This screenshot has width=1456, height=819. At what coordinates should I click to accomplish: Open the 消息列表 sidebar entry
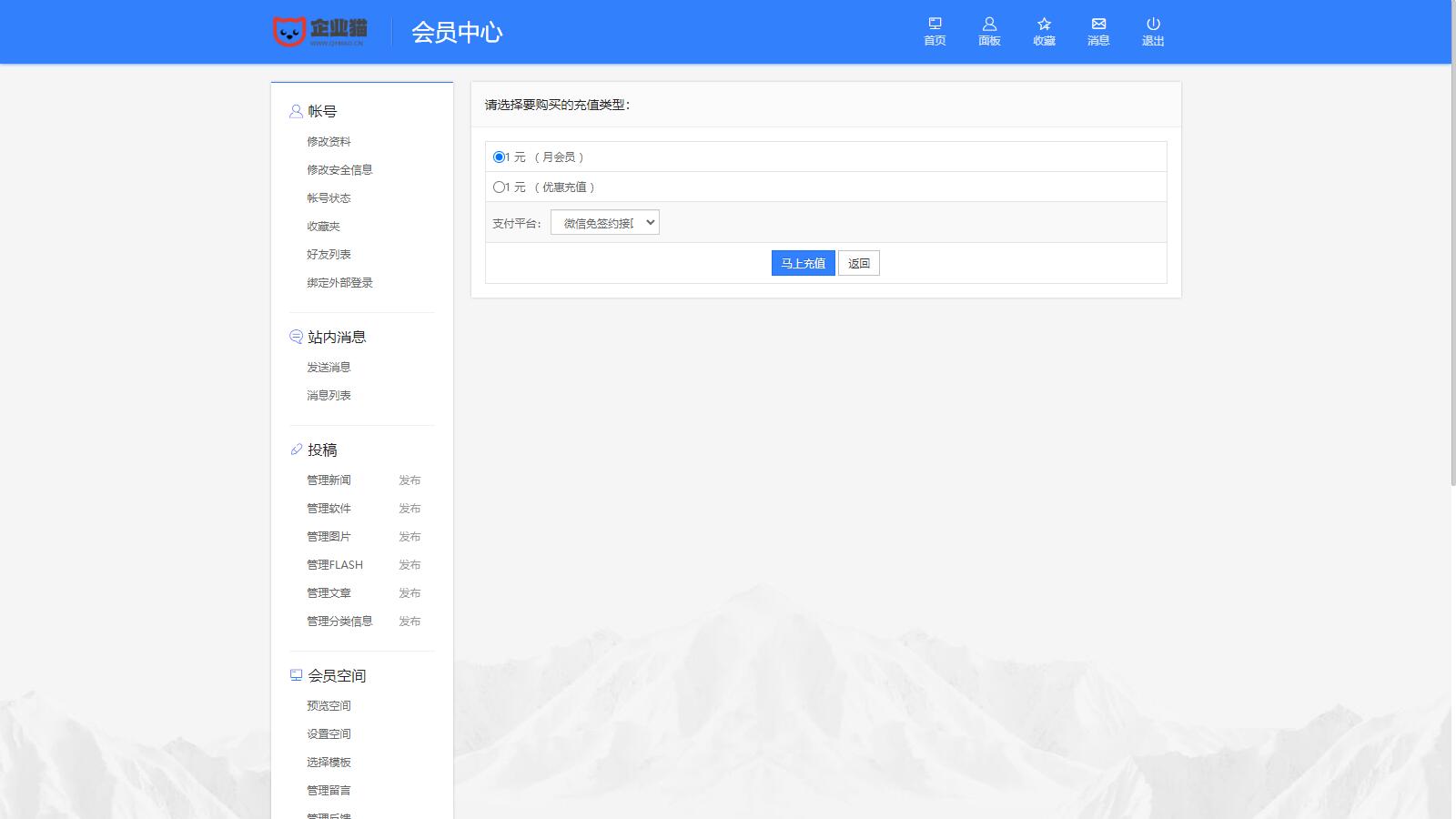329,394
